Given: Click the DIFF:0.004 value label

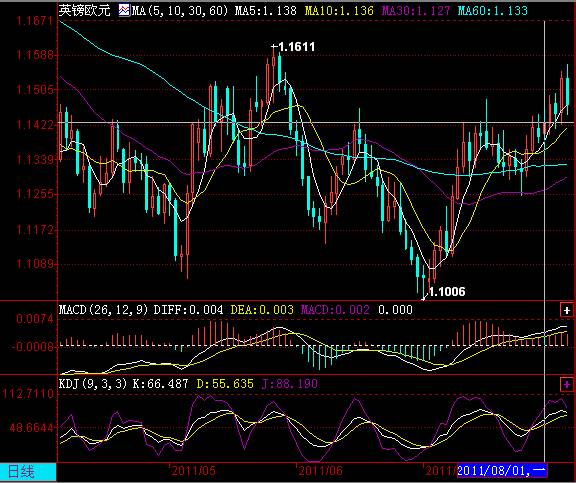Looking at the screenshot, I should pos(188,310).
